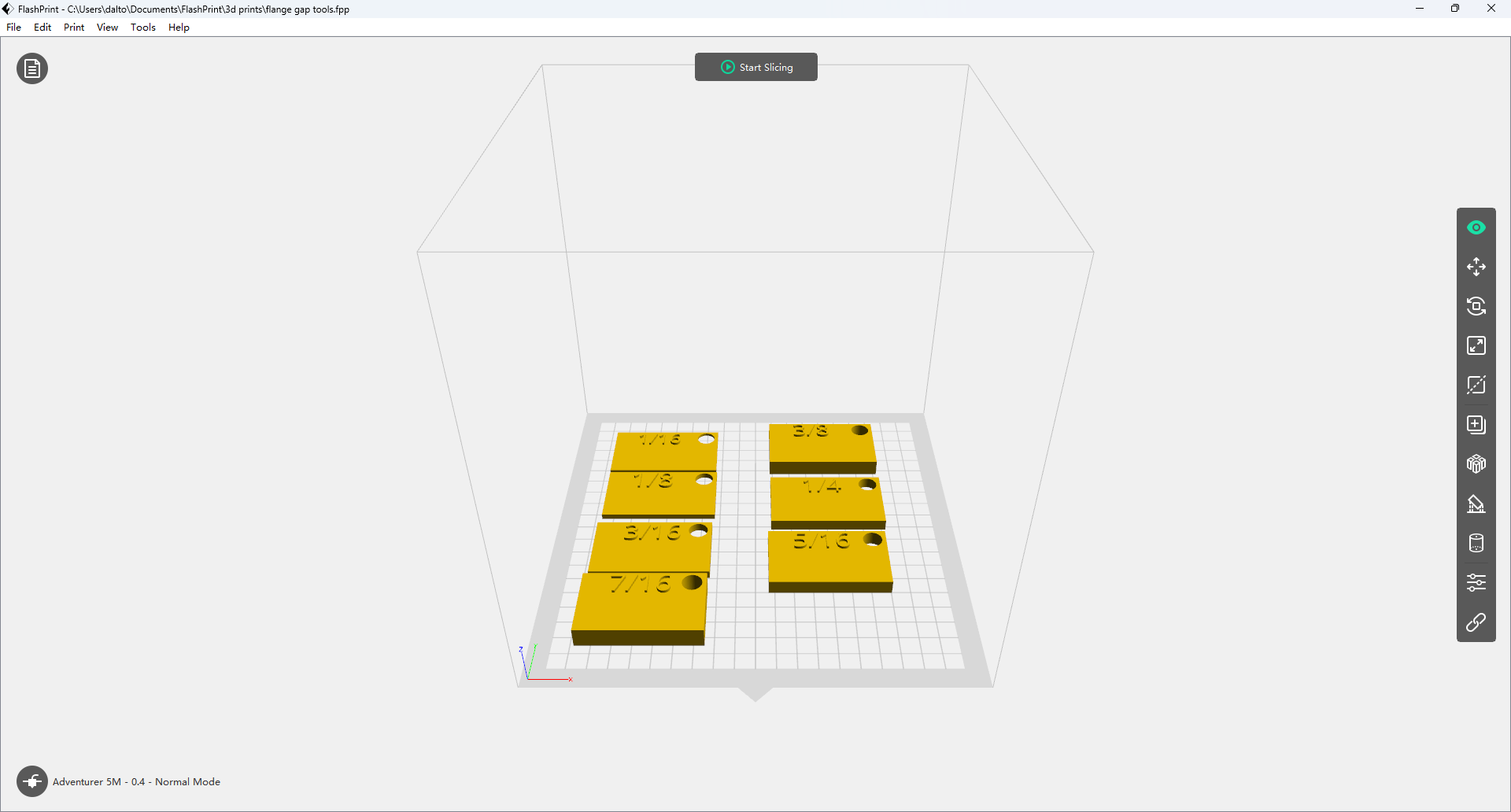This screenshot has width=1511, height=812.
Task: Select the 3/8 gauge model
Action: click(x=822, y=448)
